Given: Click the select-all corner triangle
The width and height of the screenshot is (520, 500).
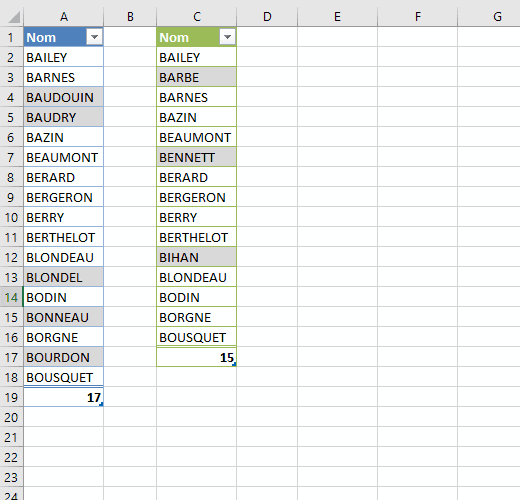Looking at the screenshot, I should [x=14, y=17].
